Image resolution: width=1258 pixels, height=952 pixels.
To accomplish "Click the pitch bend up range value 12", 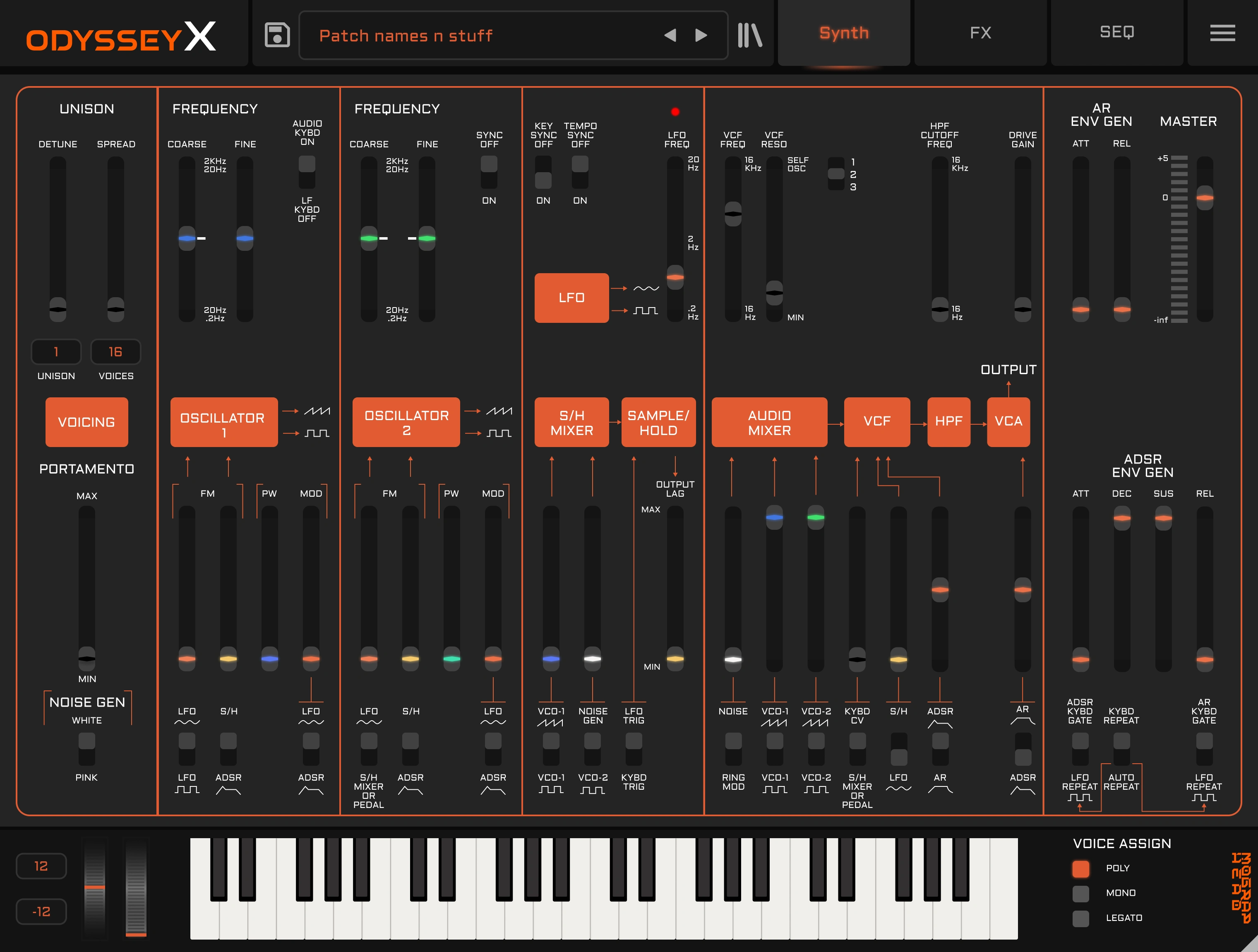I will click(x=41, y=866).
